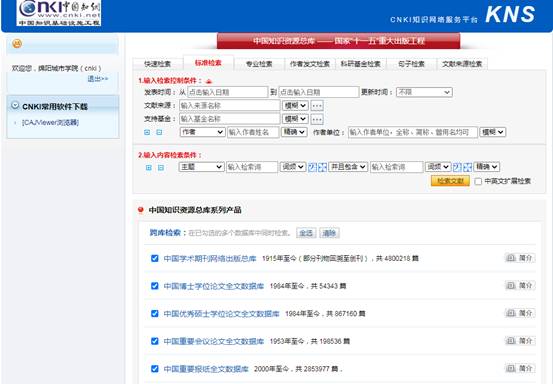553x384 pixels.
Task: Open the 主题 search field dropdown
Action: point(201,167)
